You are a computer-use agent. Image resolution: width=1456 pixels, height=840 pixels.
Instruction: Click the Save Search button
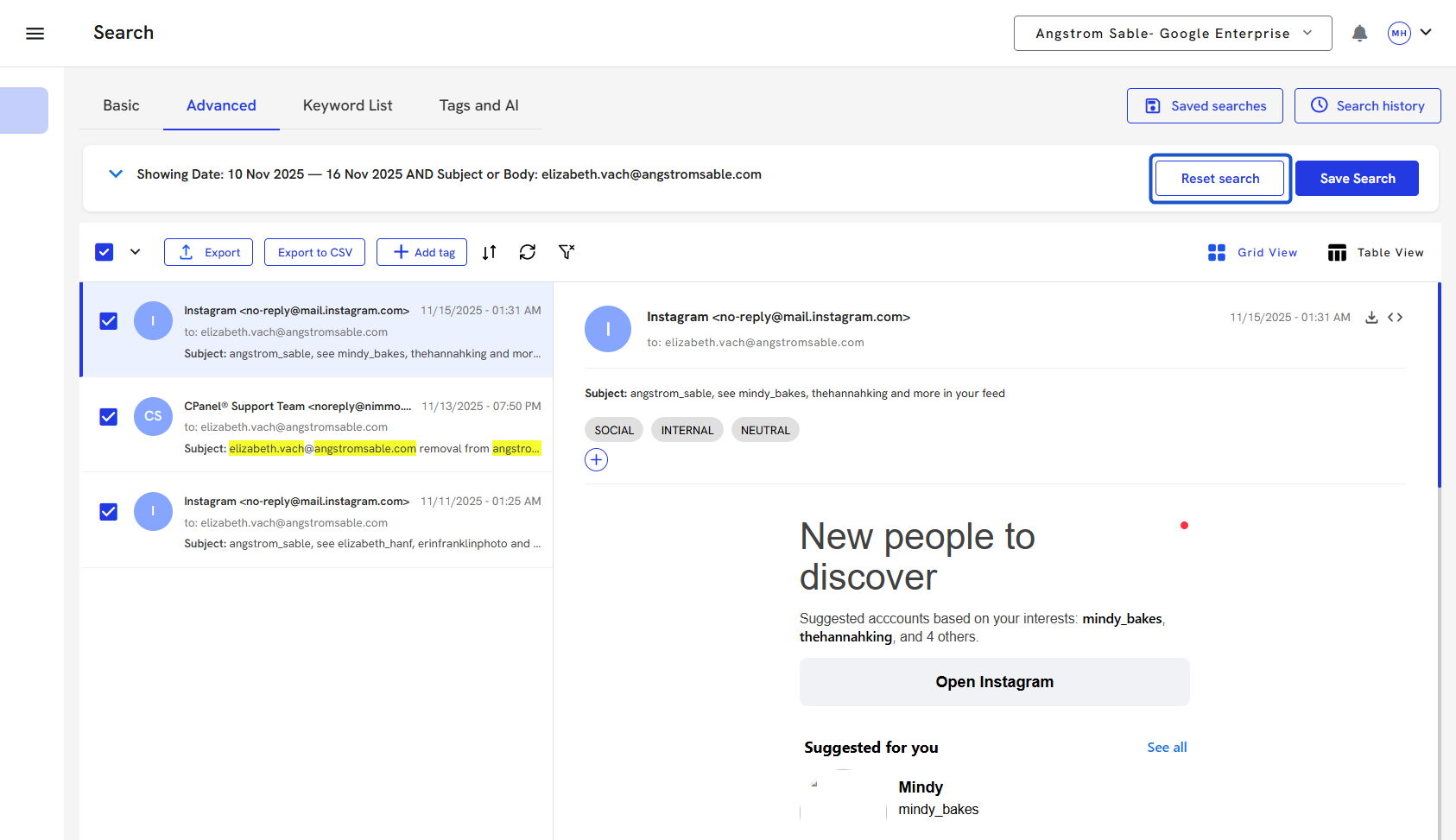point(1356,179)
